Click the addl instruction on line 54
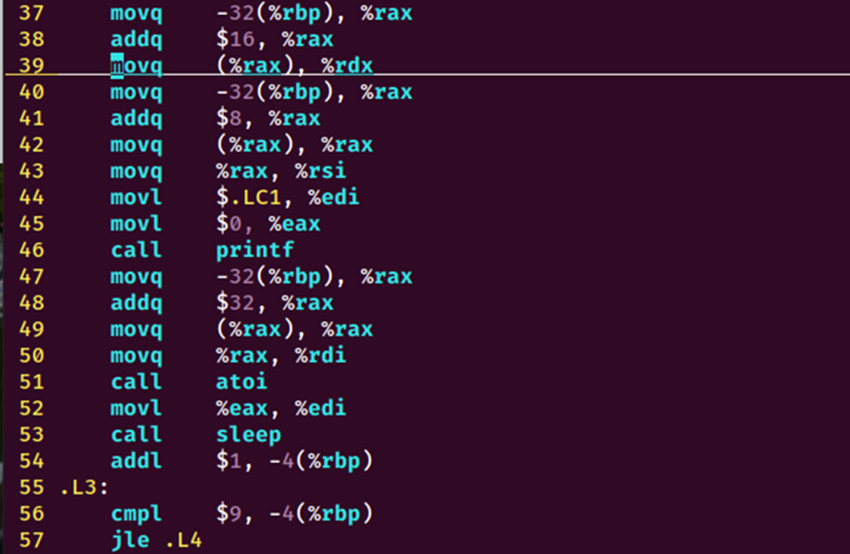The height and width of the screenshot is (554, 850). (x=135, y=461)
